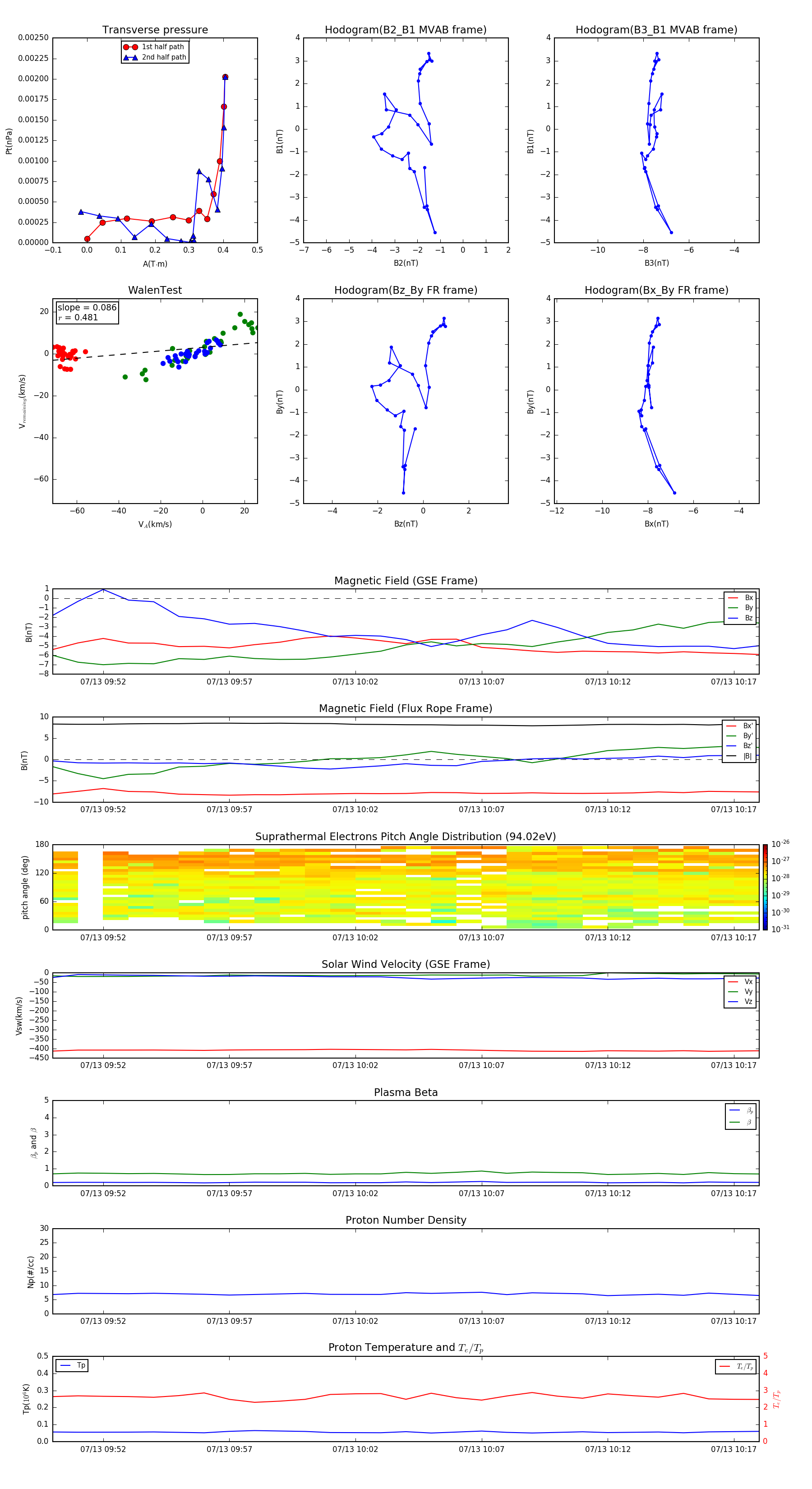This screenshot has height=1489, width=812.
Task: Click 'Tp(10^6K)' y-axis label
Action: point(26,1399)
